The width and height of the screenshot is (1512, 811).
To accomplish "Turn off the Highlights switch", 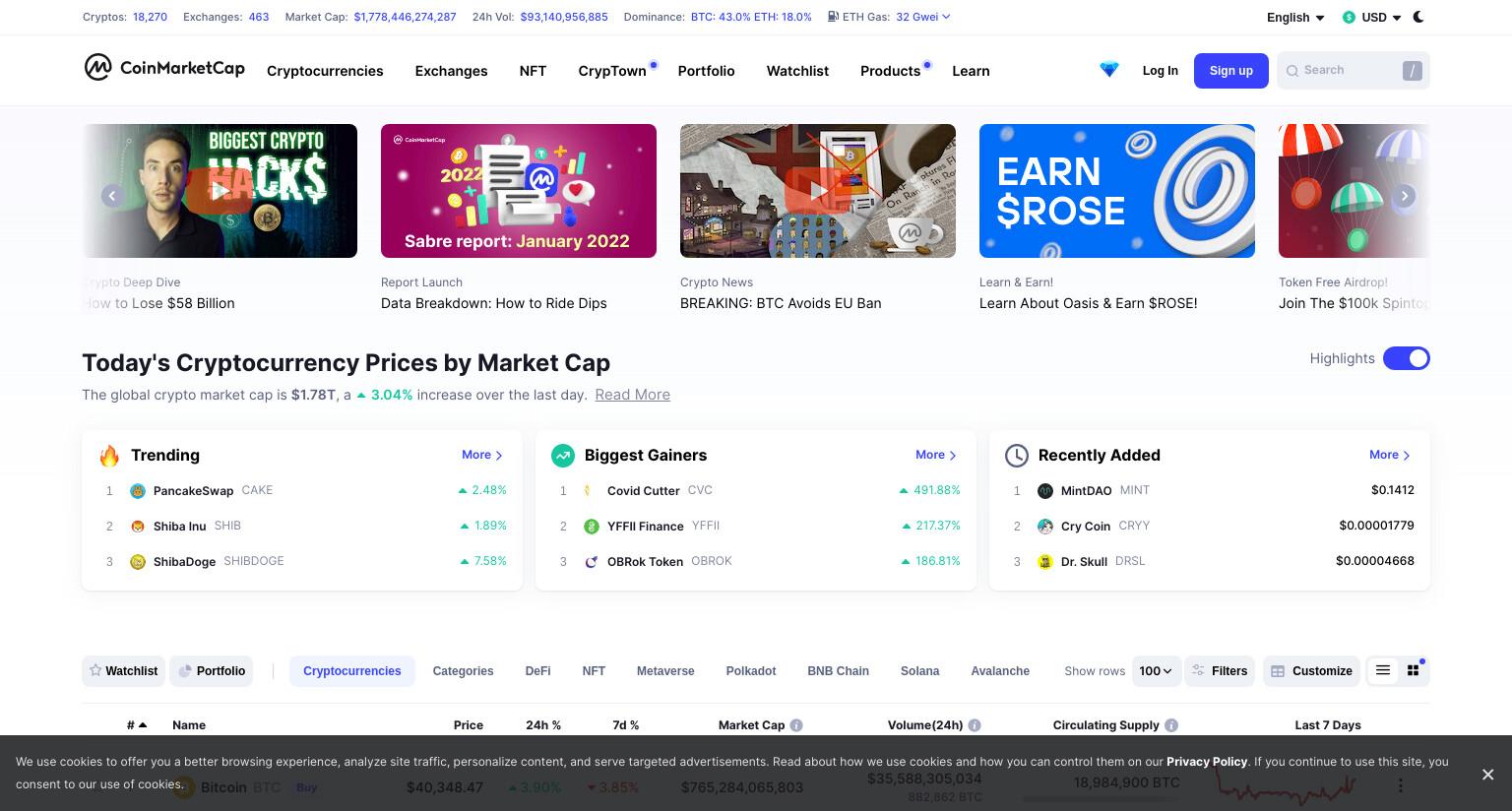I will [1407, 358].
